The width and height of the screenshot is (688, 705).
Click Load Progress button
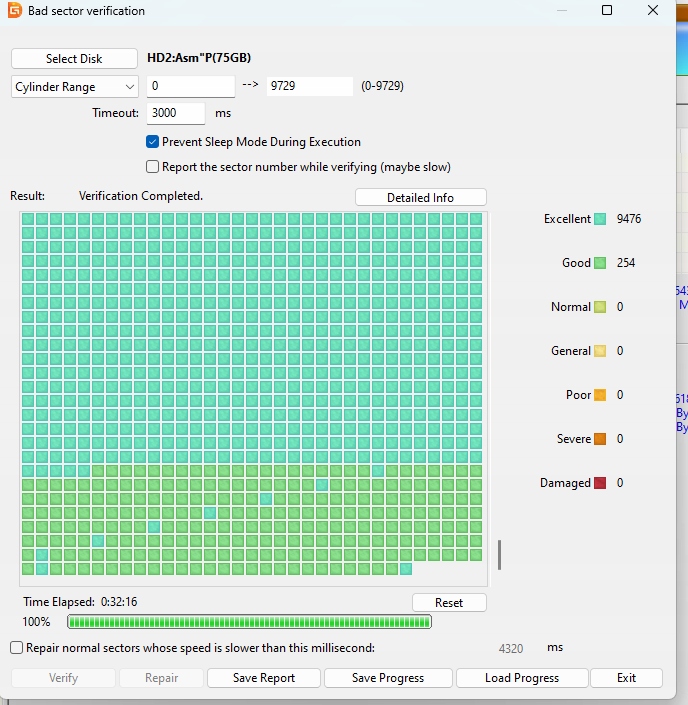click(x=521, y=678)
